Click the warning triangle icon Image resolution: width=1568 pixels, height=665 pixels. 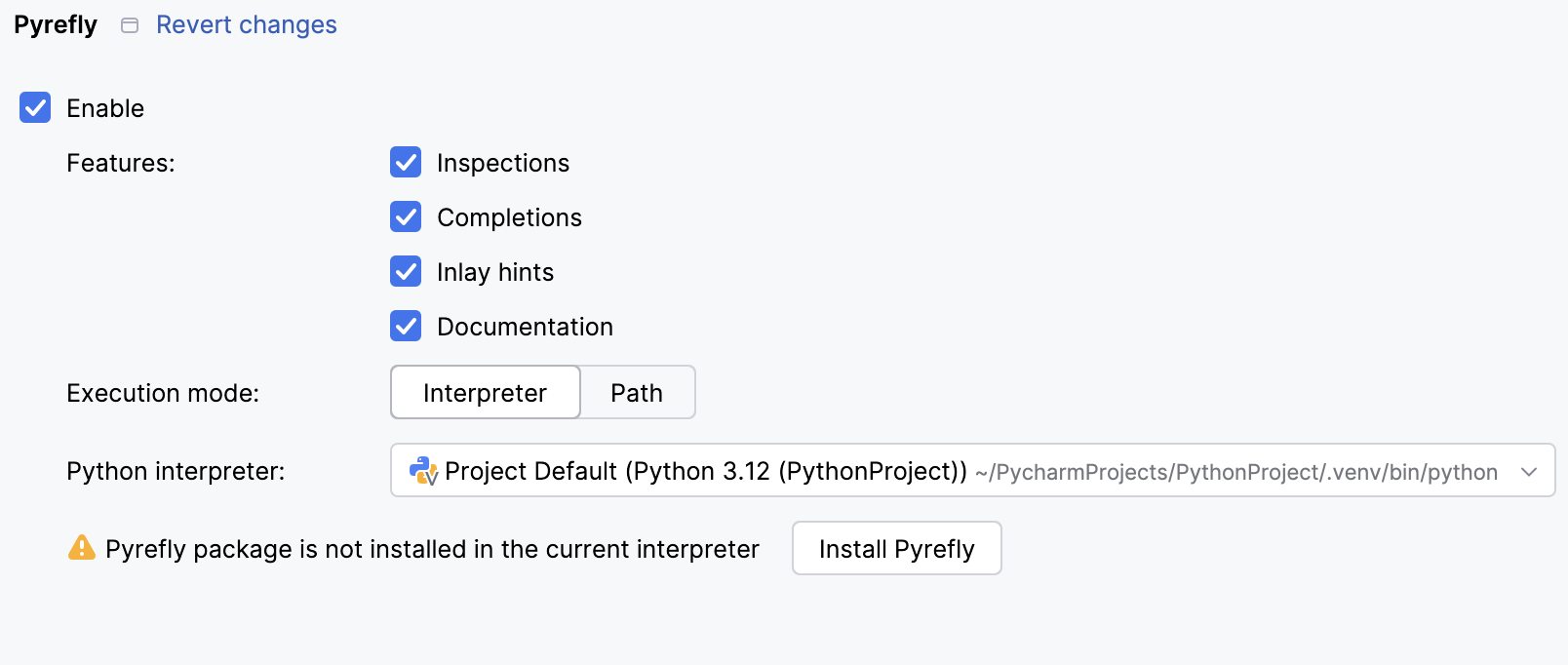pyautogui.click(x=82, y=548)
